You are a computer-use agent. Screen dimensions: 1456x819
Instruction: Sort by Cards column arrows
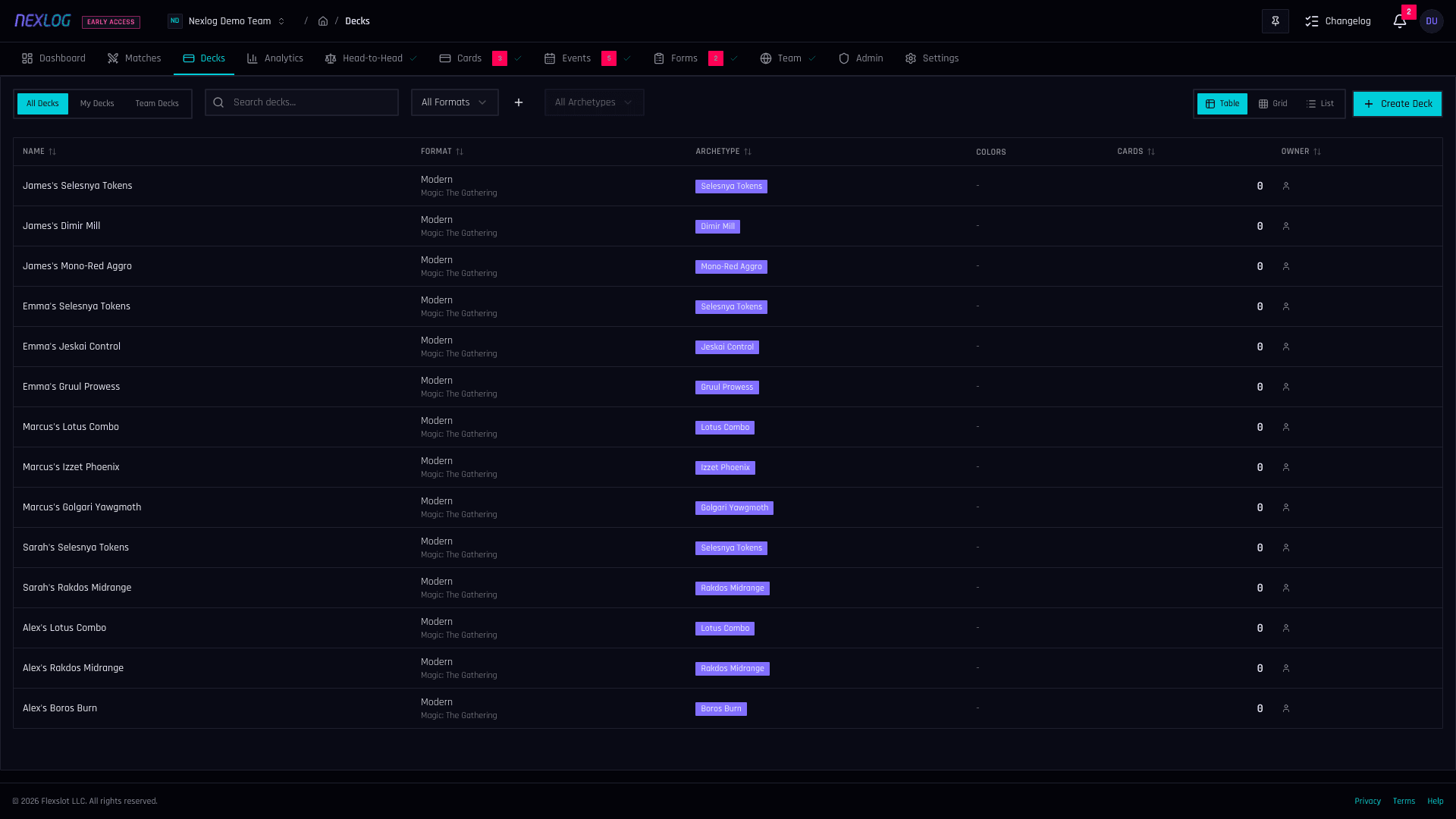tap(1151, 152)
